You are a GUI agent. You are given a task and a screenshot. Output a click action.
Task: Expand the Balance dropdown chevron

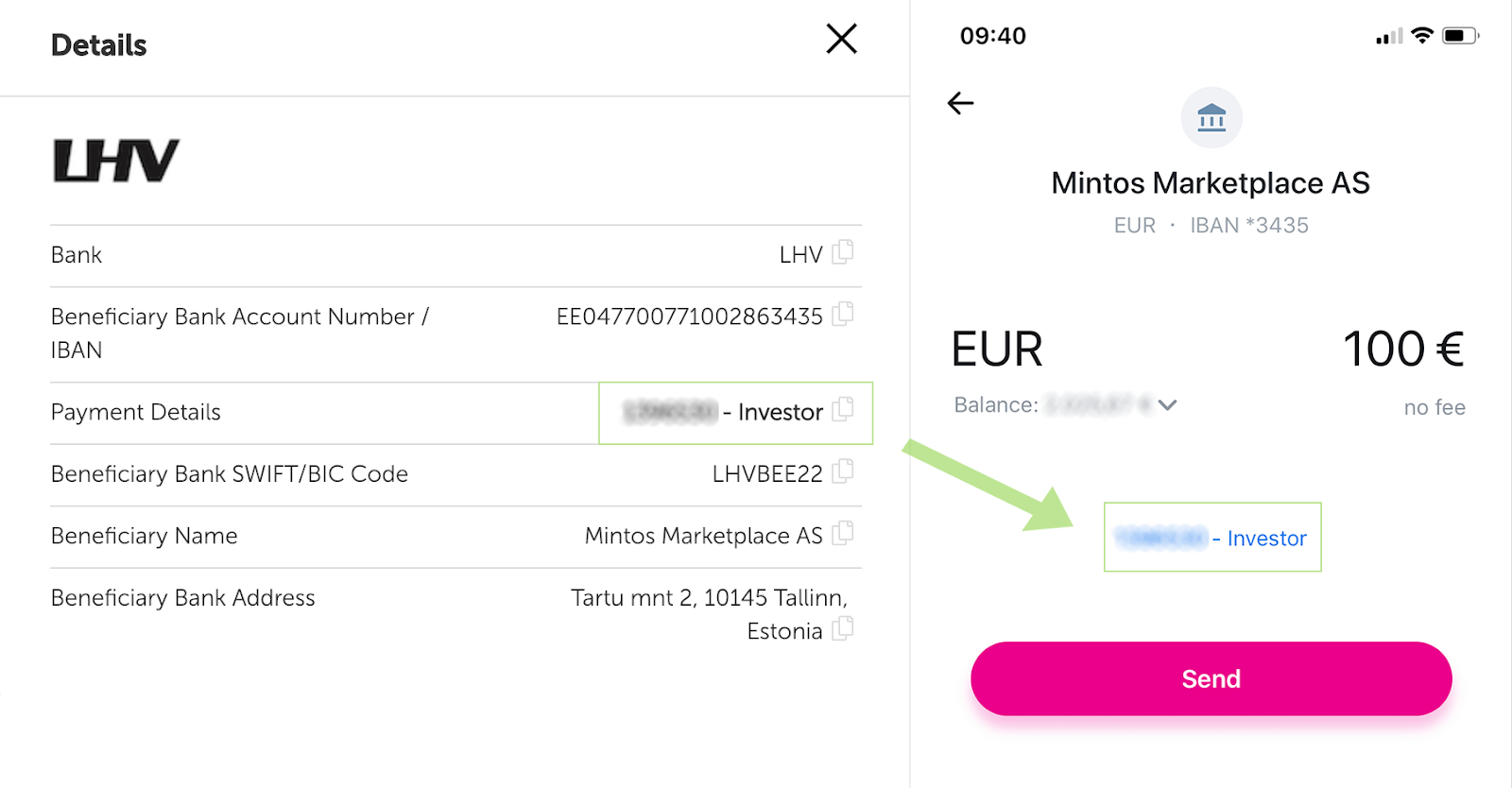[1168, 405]
